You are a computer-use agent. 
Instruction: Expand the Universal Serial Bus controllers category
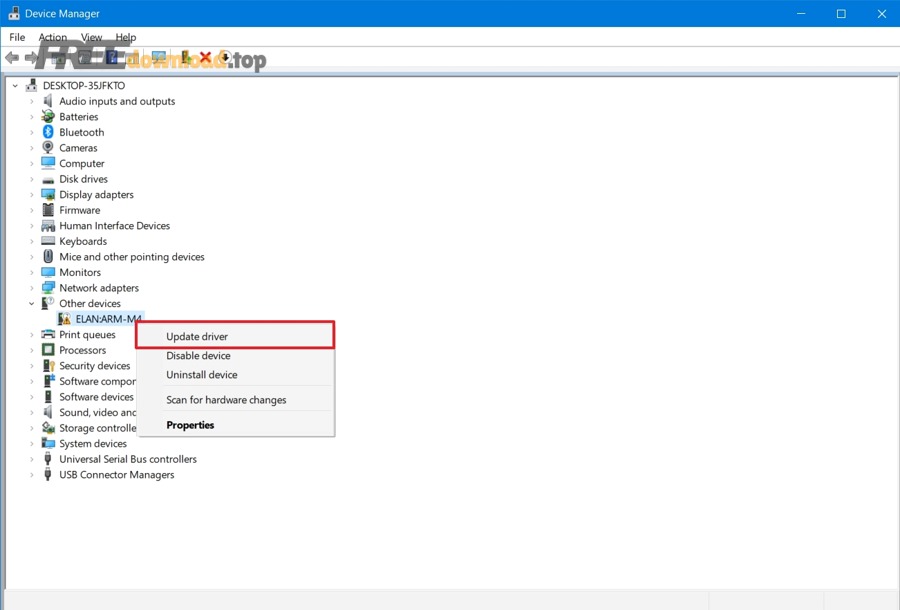click(x=32, y=459)
